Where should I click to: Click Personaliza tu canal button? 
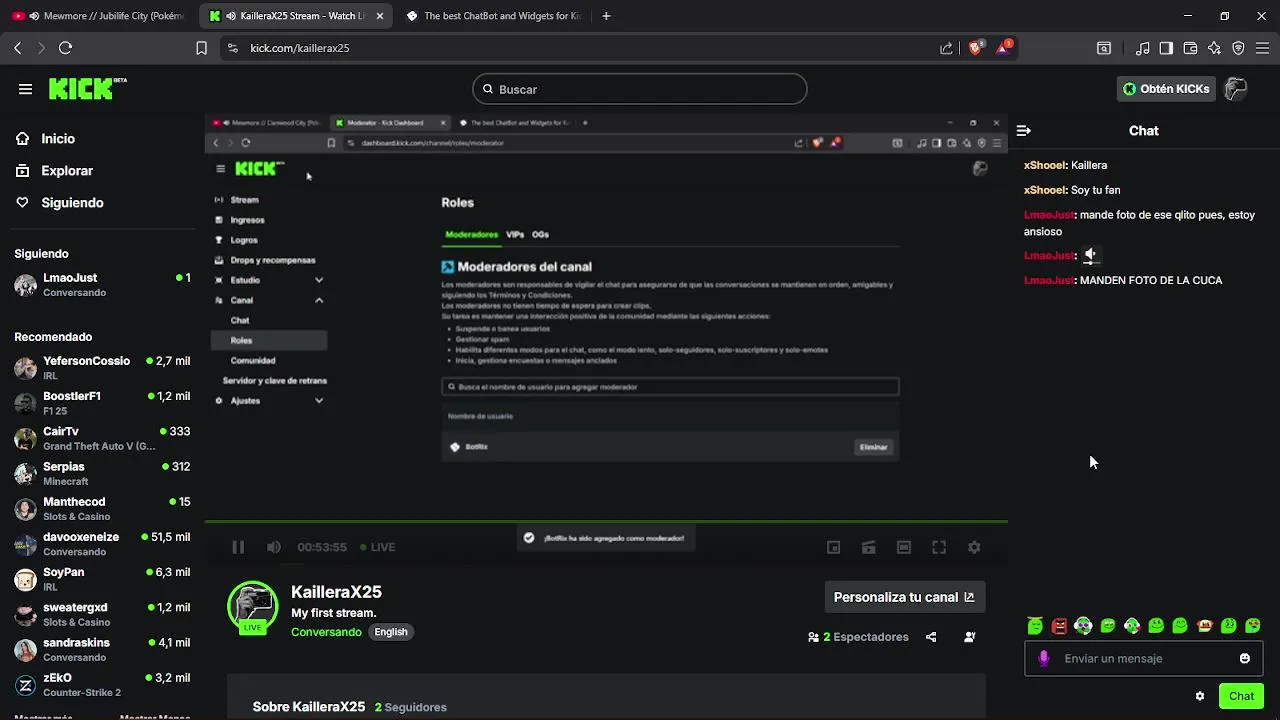coord(904,597)
